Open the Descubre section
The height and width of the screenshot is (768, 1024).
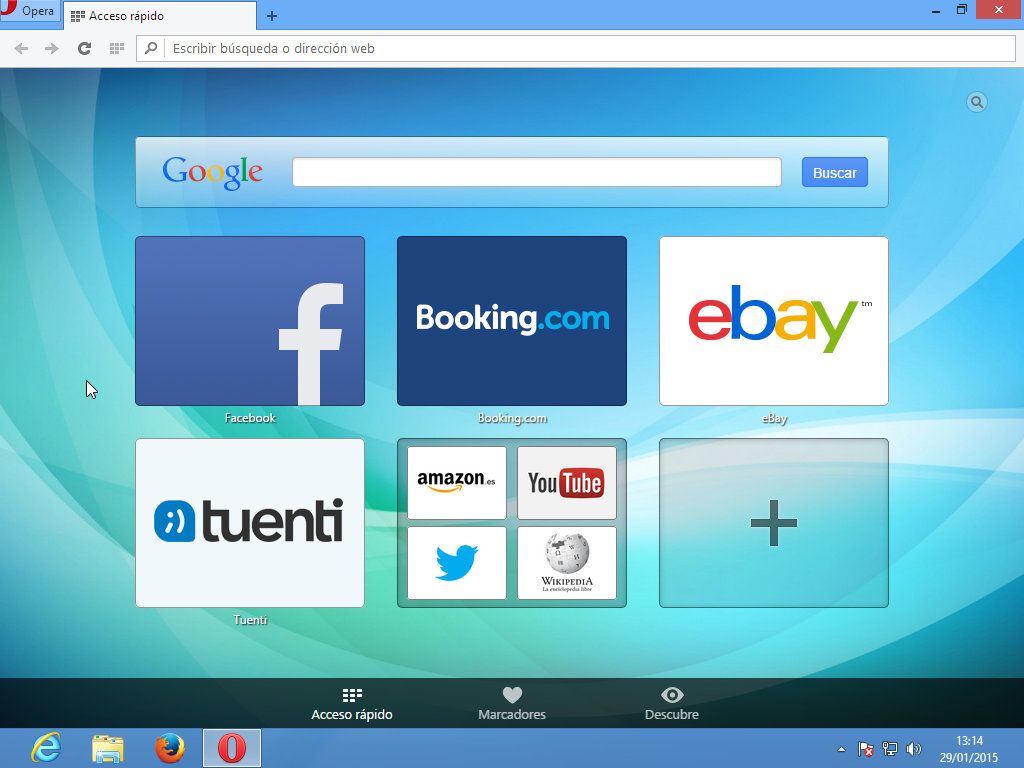[x=672, y=704]
